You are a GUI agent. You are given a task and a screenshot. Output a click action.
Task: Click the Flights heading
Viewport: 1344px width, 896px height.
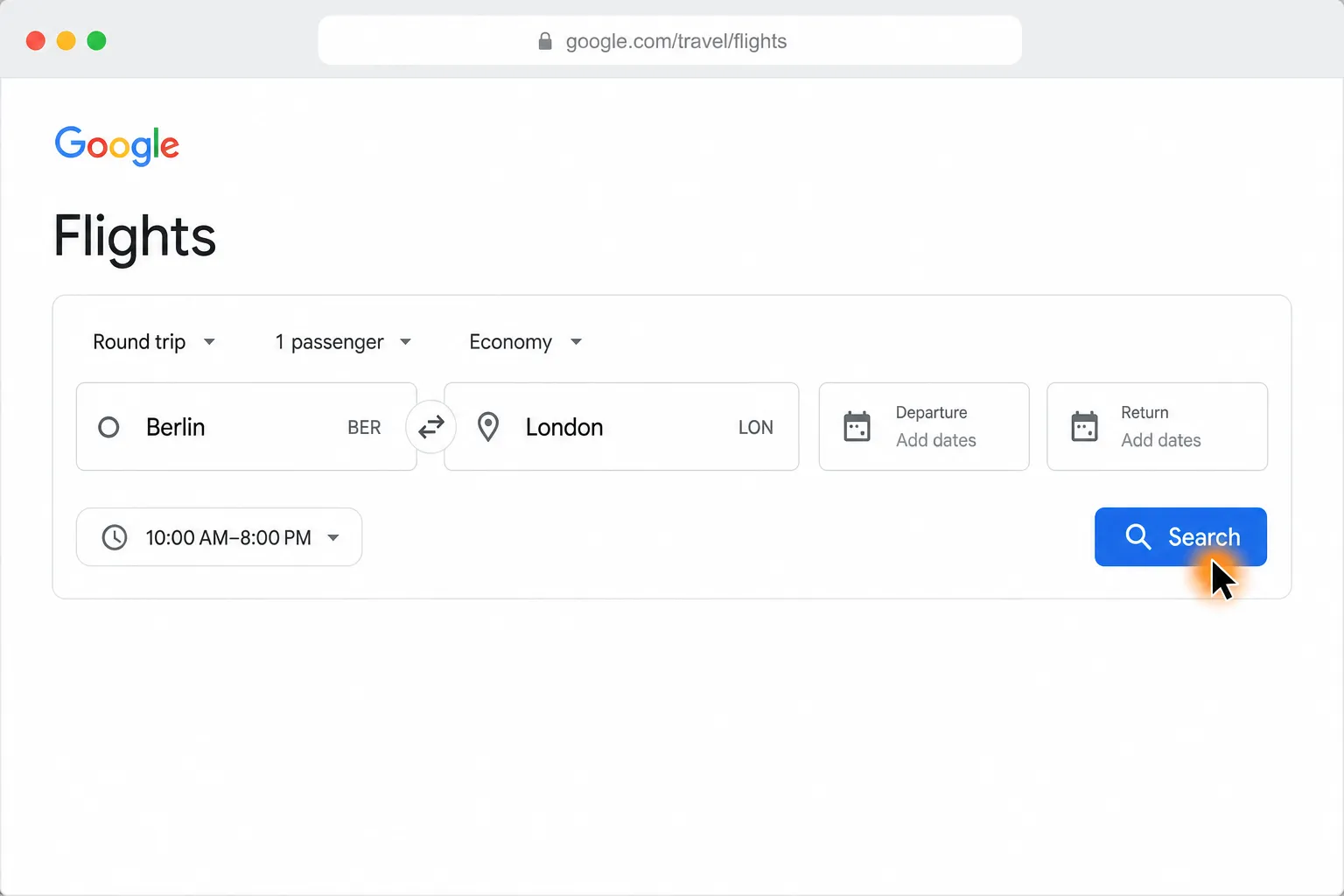pos(135,237)
